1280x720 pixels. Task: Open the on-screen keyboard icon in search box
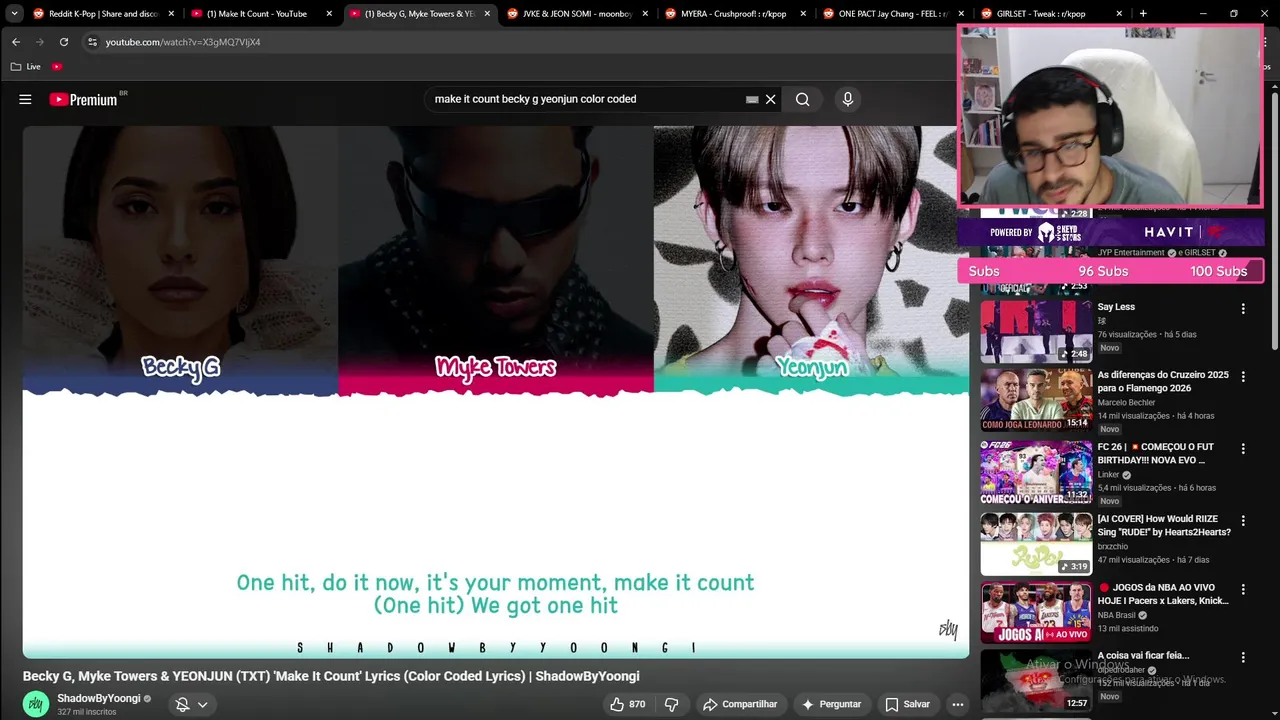click(752, 99)
